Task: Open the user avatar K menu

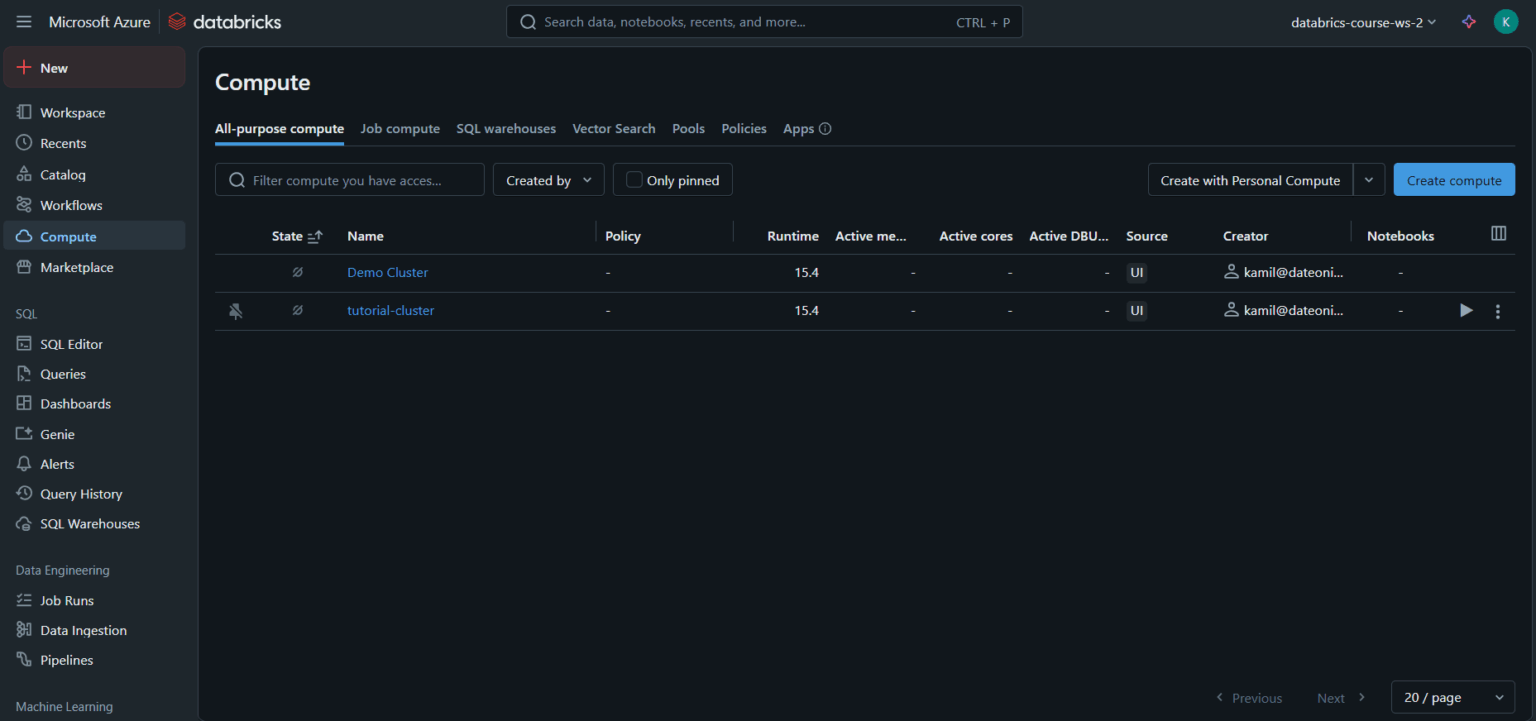Action: [1505, 22]
